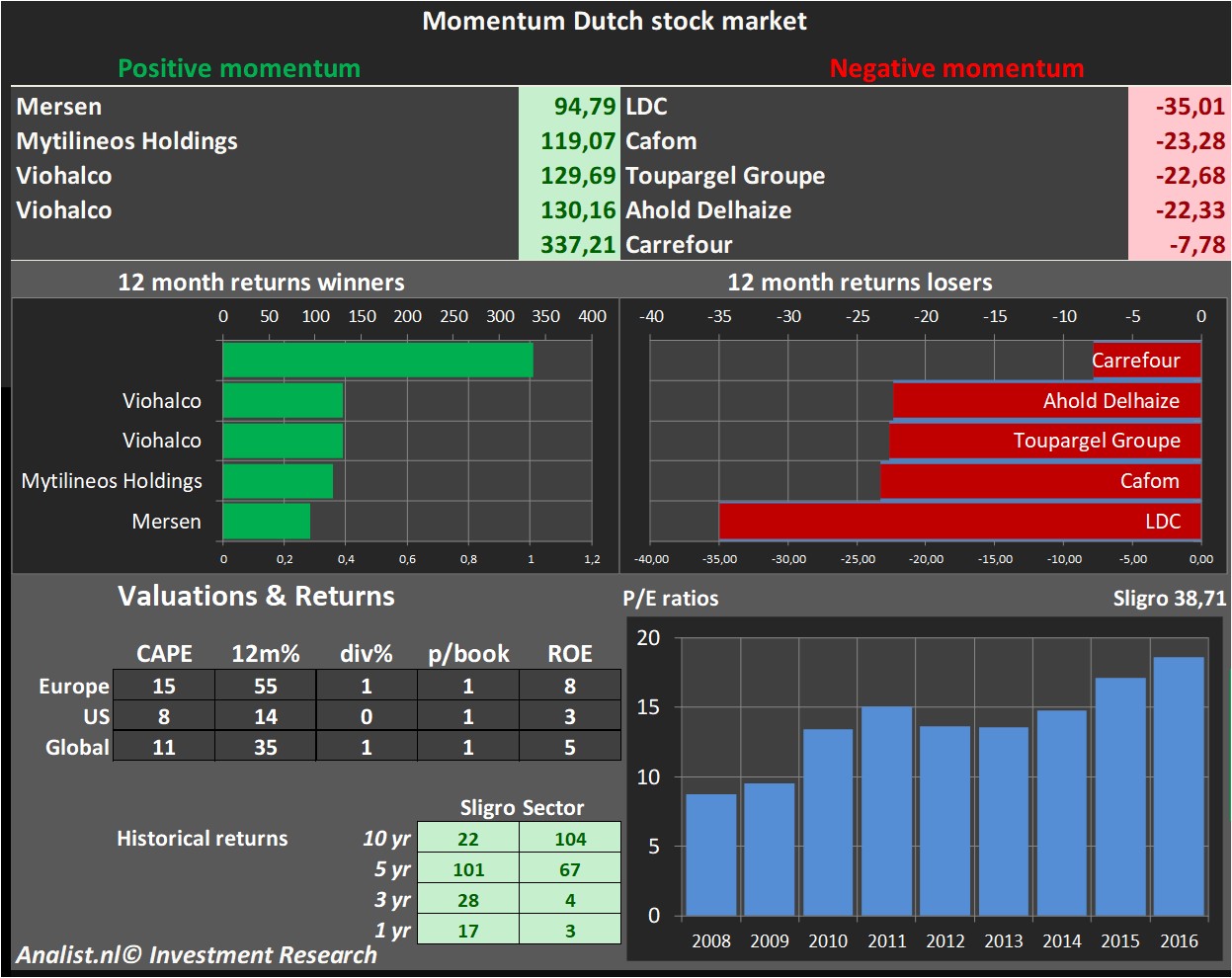Select the ROE column header
Viewport: 1232px width, 978px height.
tap(570, 654)
